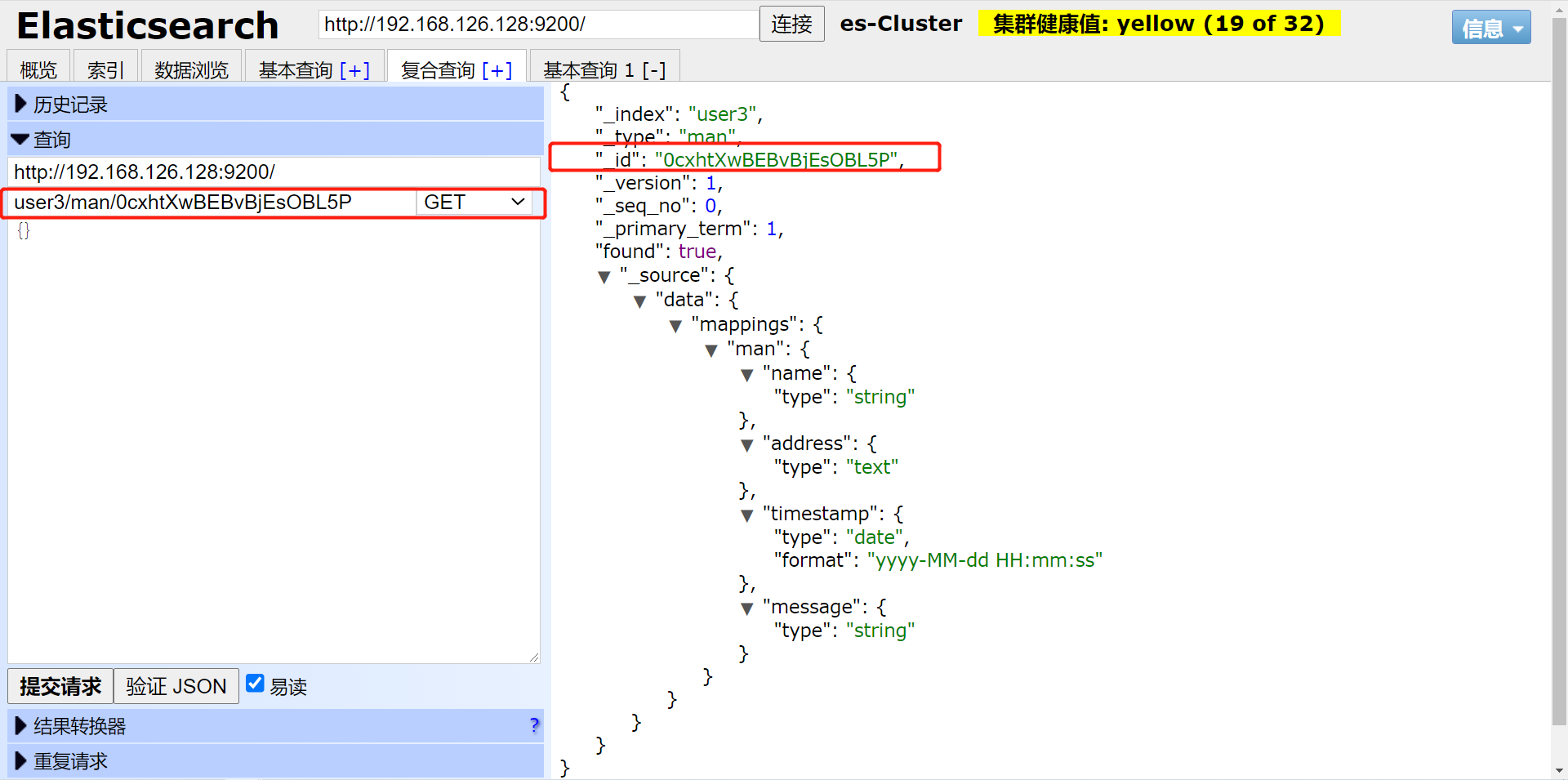The height and width of the screenshot is (780, 1568).
Task: Expand the 重复请求 repeat-request section
Action: click(20, 760)
